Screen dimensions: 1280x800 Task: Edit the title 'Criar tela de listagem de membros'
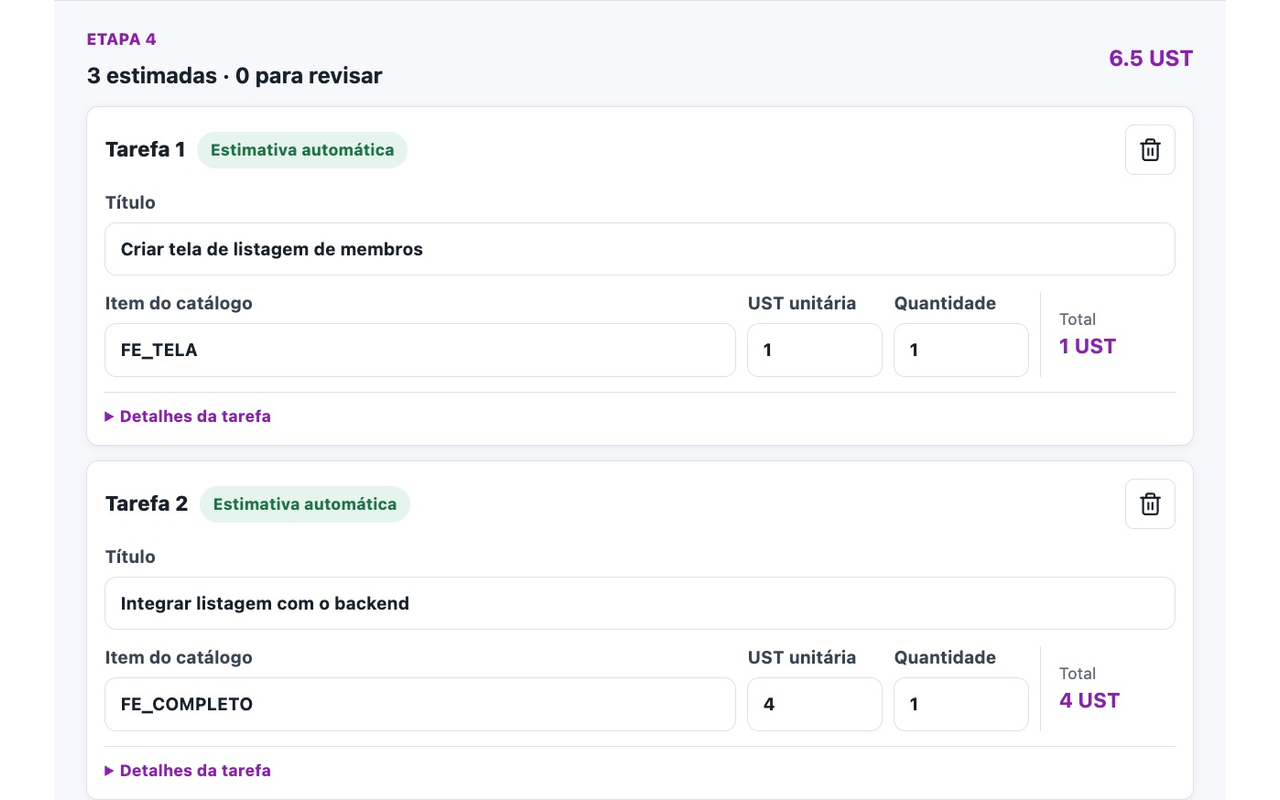(640, 249)
